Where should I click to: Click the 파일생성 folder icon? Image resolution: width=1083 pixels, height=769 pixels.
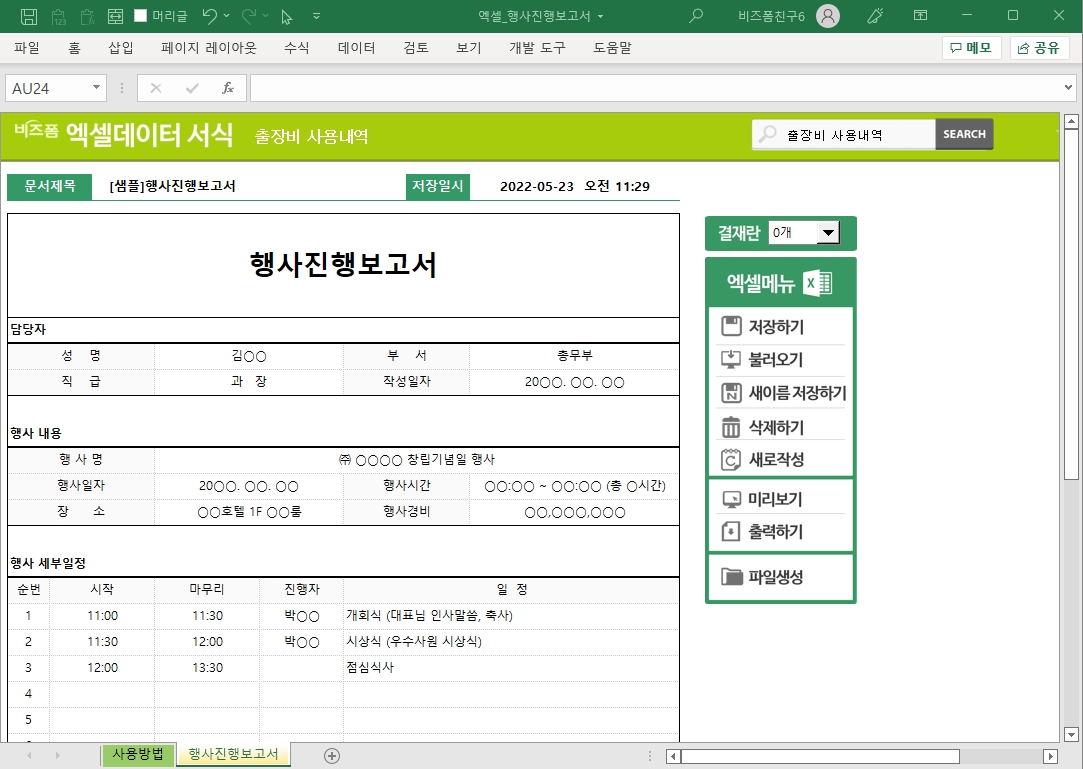coord(731,577)
